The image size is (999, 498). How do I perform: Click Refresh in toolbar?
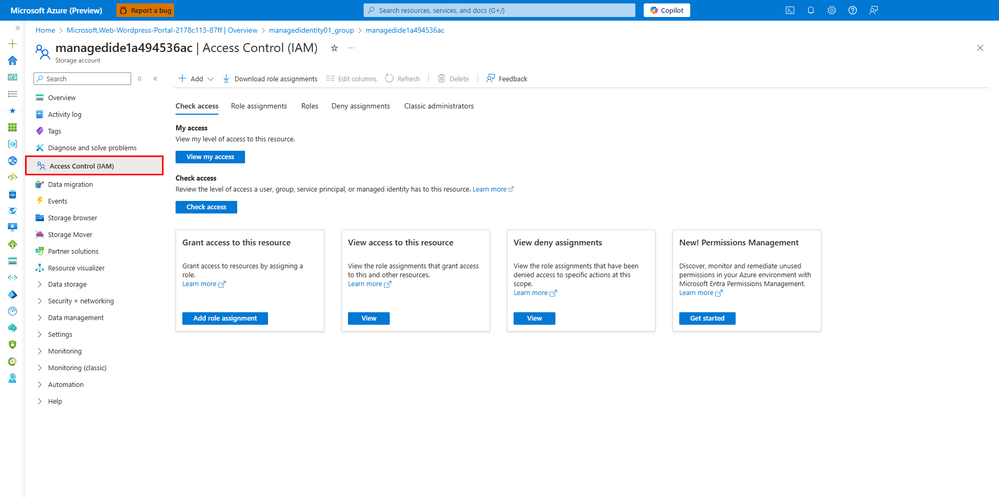[403, 79]
